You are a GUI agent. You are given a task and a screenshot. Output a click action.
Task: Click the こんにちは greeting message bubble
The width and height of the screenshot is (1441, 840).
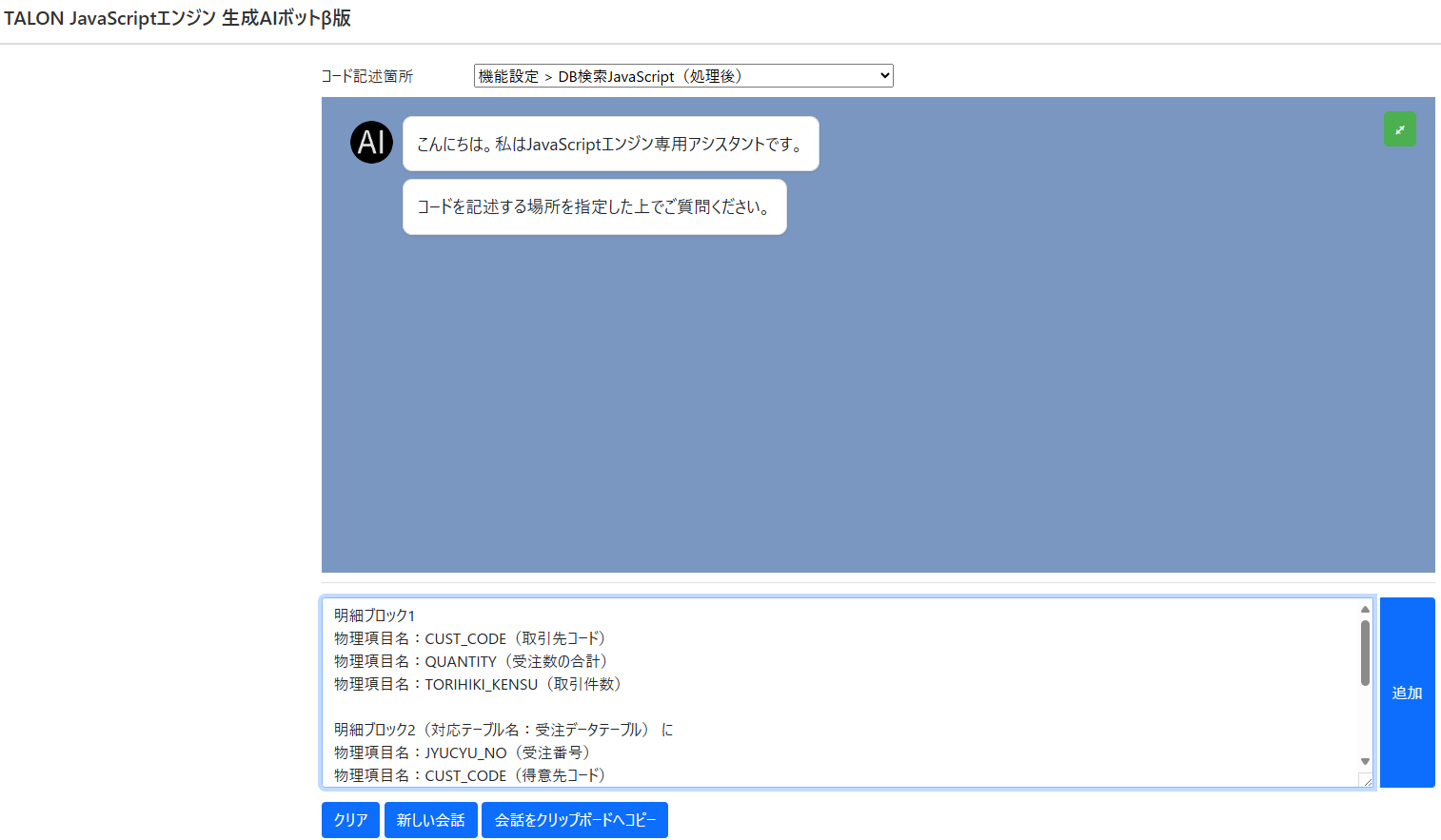click(x=611, y=144)
